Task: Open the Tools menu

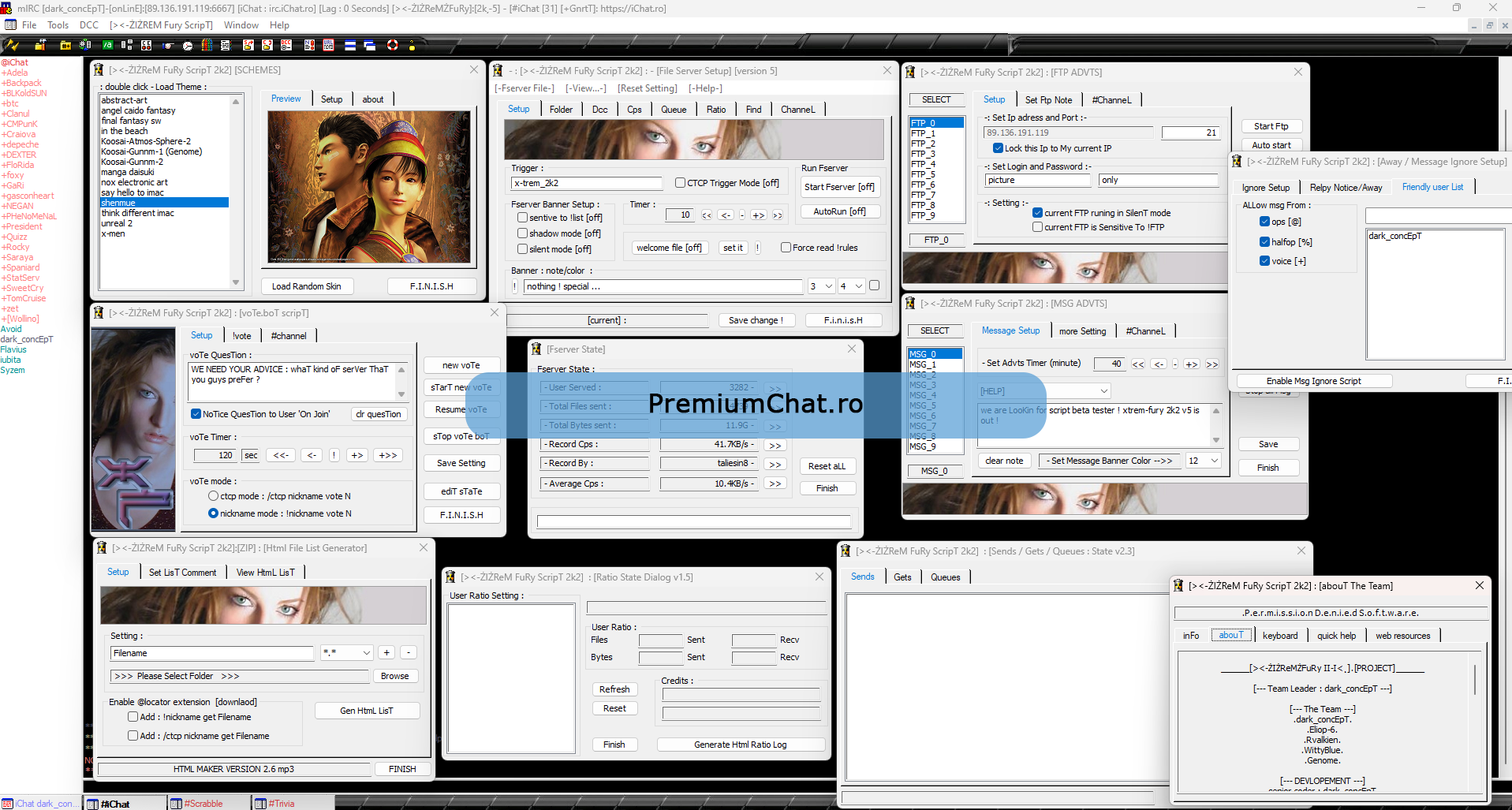Action: point(58,25)
